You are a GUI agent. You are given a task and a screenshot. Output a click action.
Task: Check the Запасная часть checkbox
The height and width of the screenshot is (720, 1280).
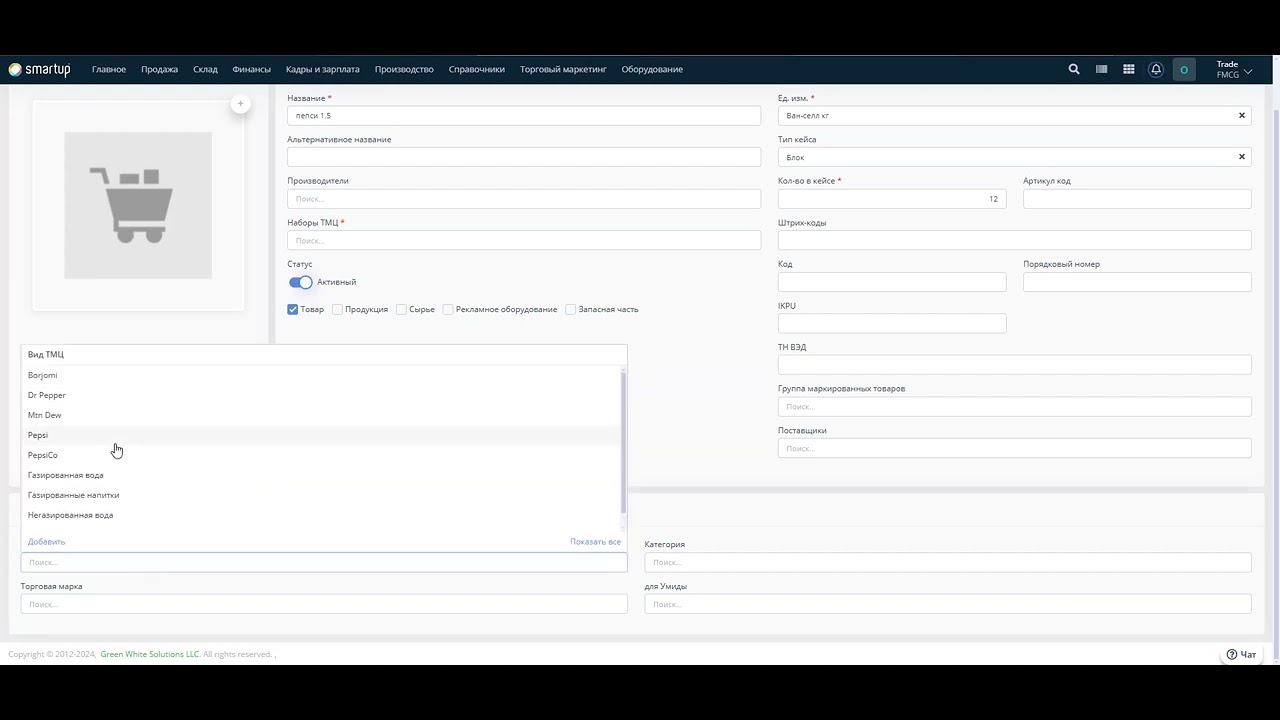tap(571, 309)
